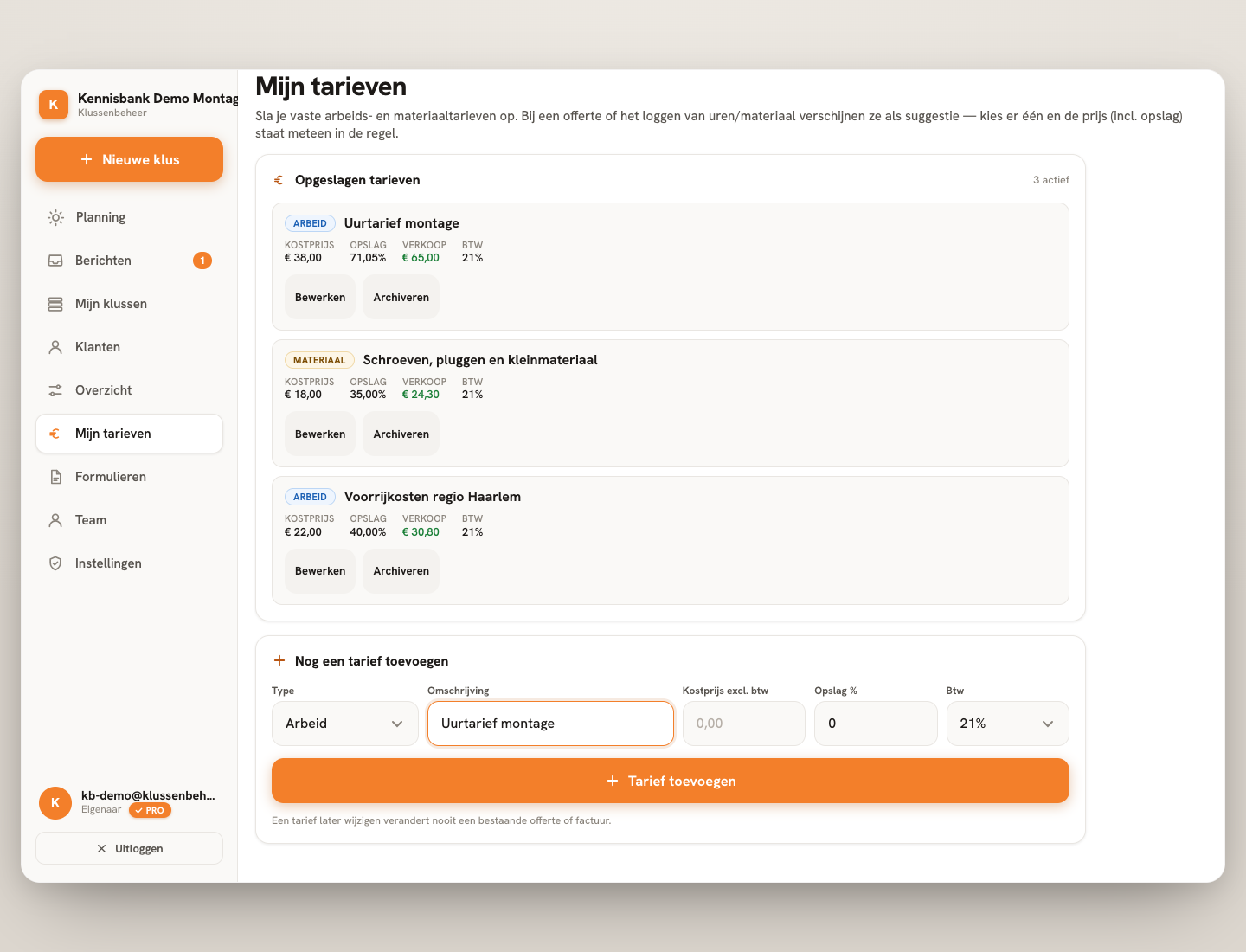Click the verkoop price € 24,30

tap(421, 395)
